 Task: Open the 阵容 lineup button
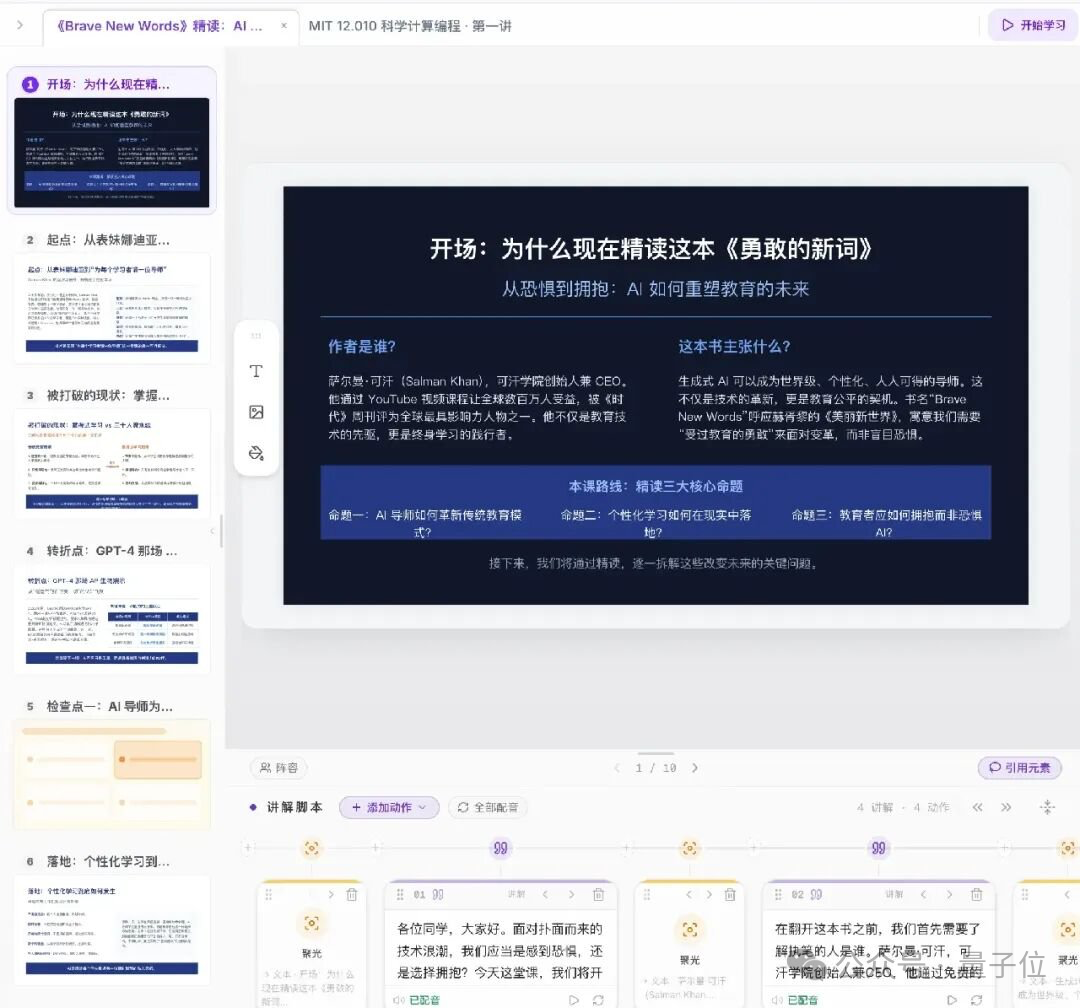278,768
